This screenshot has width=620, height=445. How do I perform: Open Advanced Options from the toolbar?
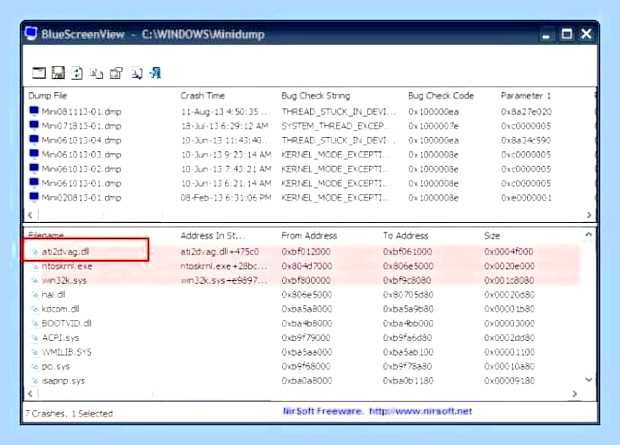[39, 73]
